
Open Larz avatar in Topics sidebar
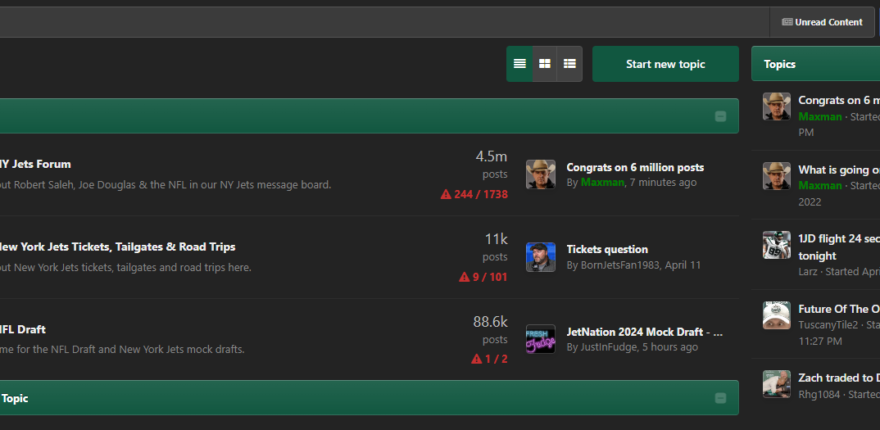777,245
